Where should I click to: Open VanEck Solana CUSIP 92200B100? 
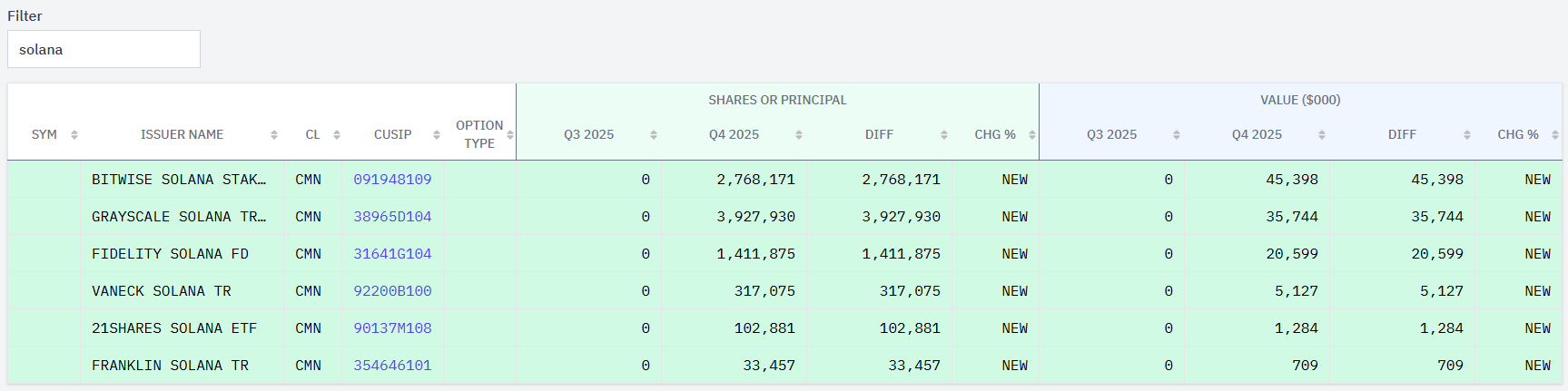(392, 291)
